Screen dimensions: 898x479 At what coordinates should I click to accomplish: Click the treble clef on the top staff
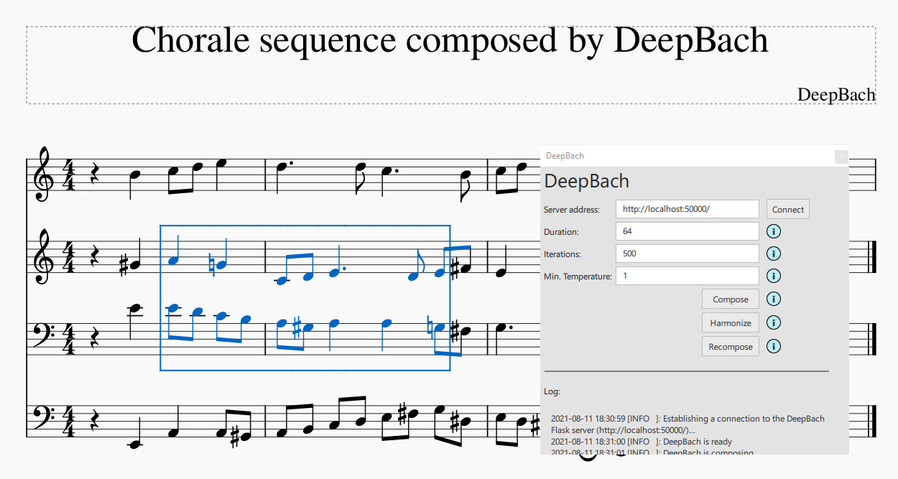pos(44,172)
